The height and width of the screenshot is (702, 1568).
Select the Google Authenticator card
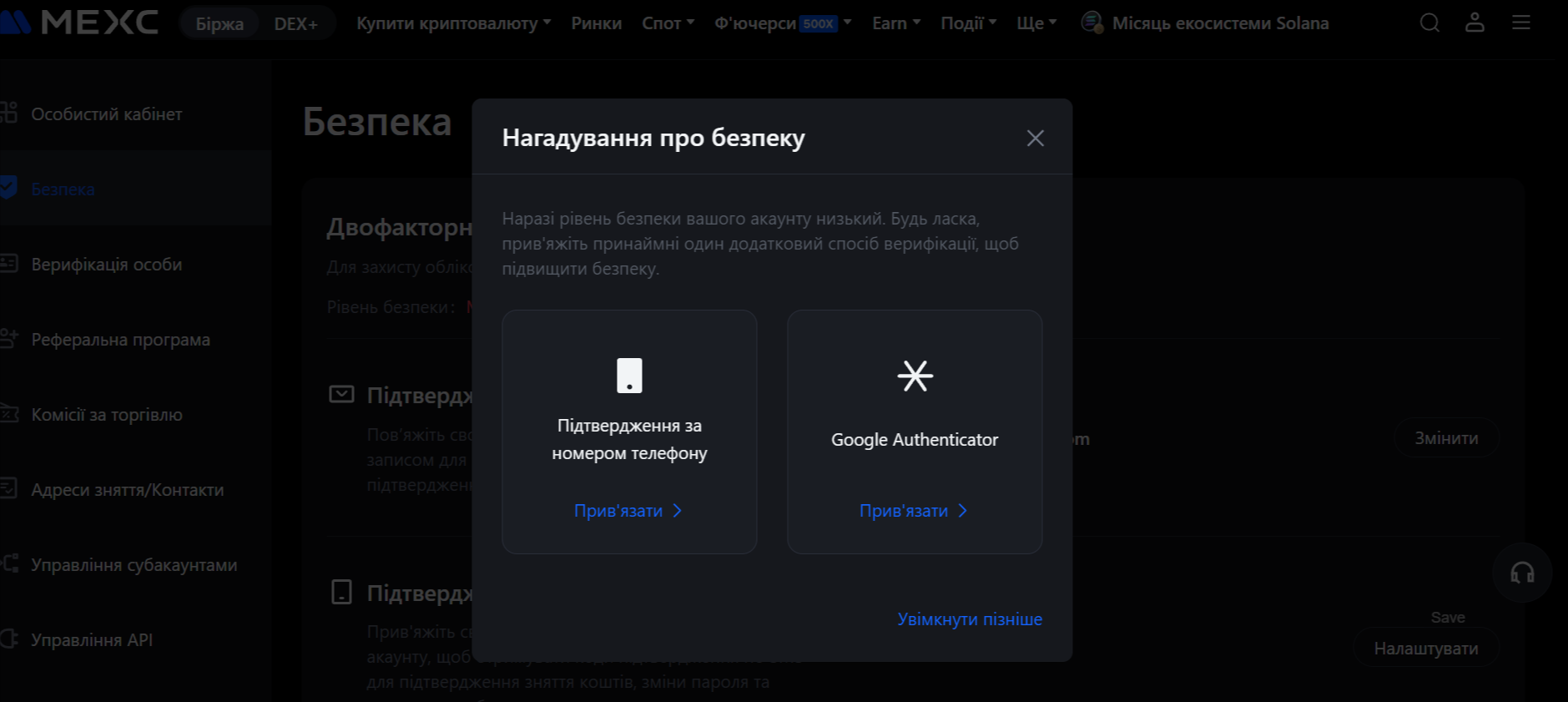(915, 432)
